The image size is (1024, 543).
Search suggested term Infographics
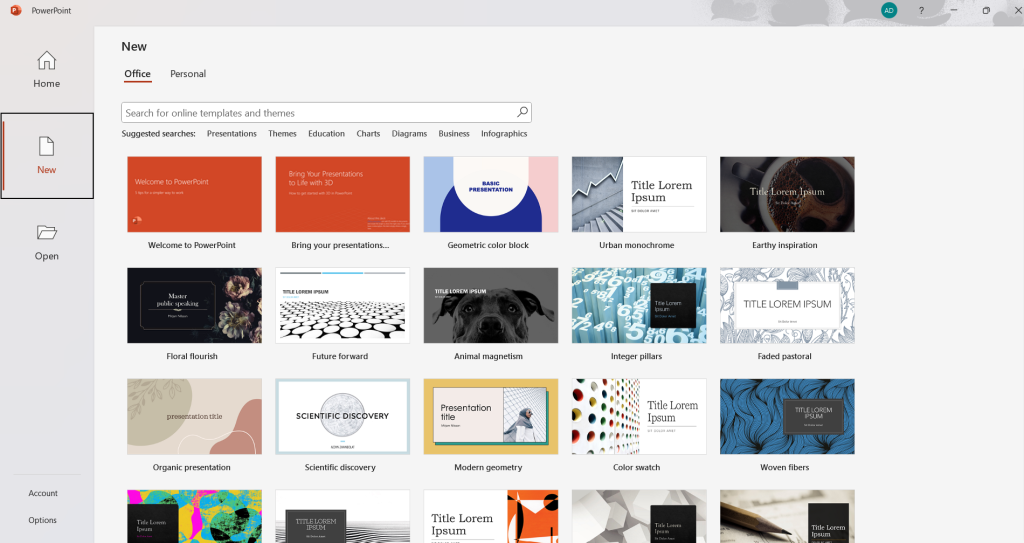504,133
